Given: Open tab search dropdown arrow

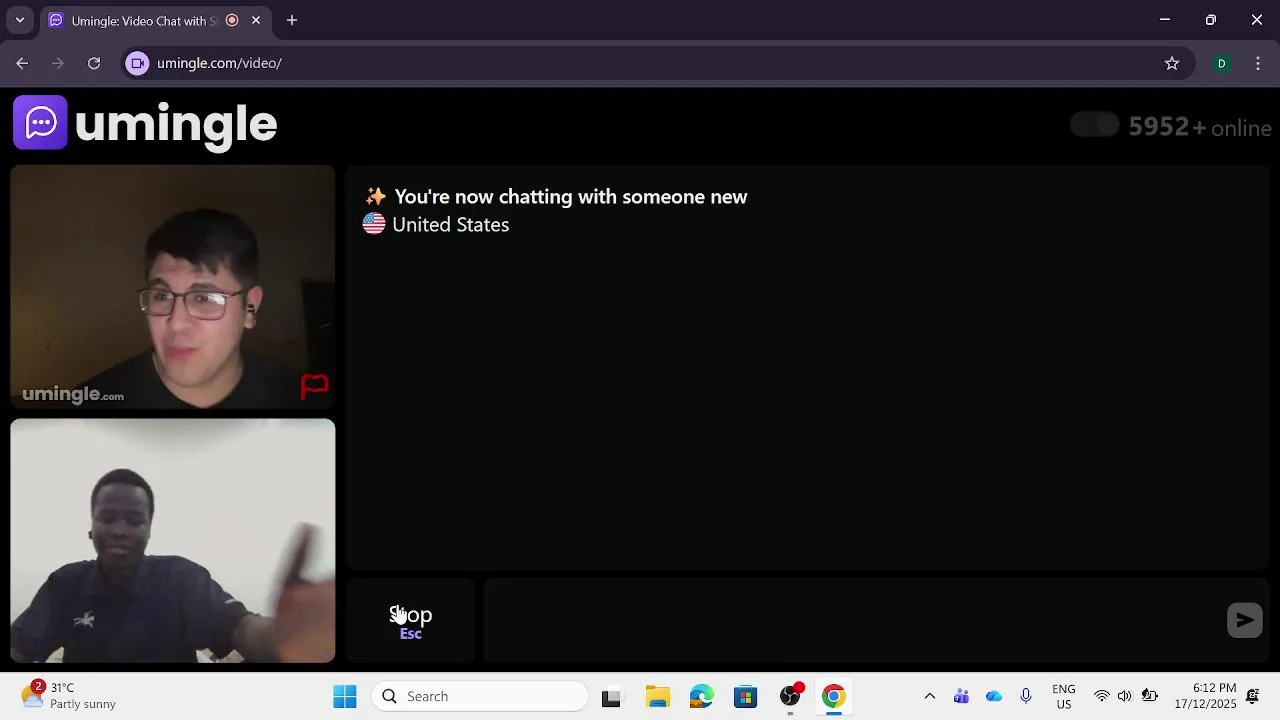Looking at the screenshot, I should 19,20.
